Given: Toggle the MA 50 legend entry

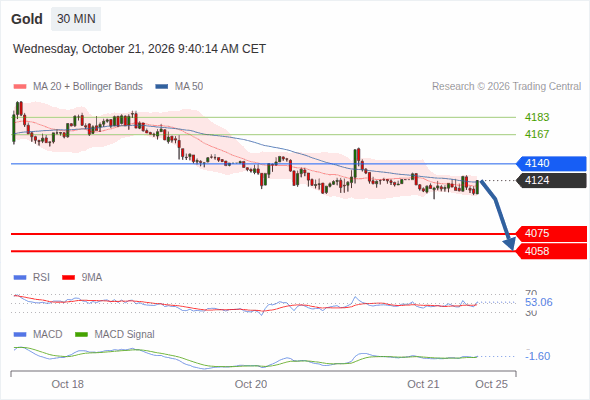Looking at the screenshot, I should tap(179, 87).
